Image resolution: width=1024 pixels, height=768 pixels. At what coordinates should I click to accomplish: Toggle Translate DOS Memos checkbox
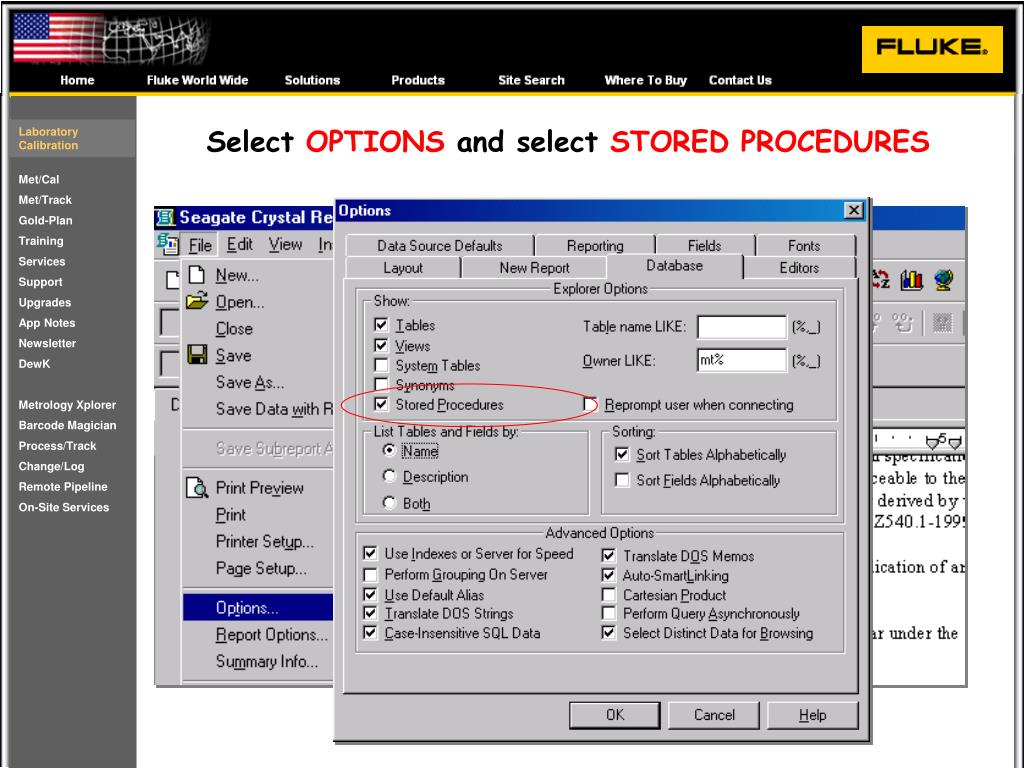pos(609,556)
